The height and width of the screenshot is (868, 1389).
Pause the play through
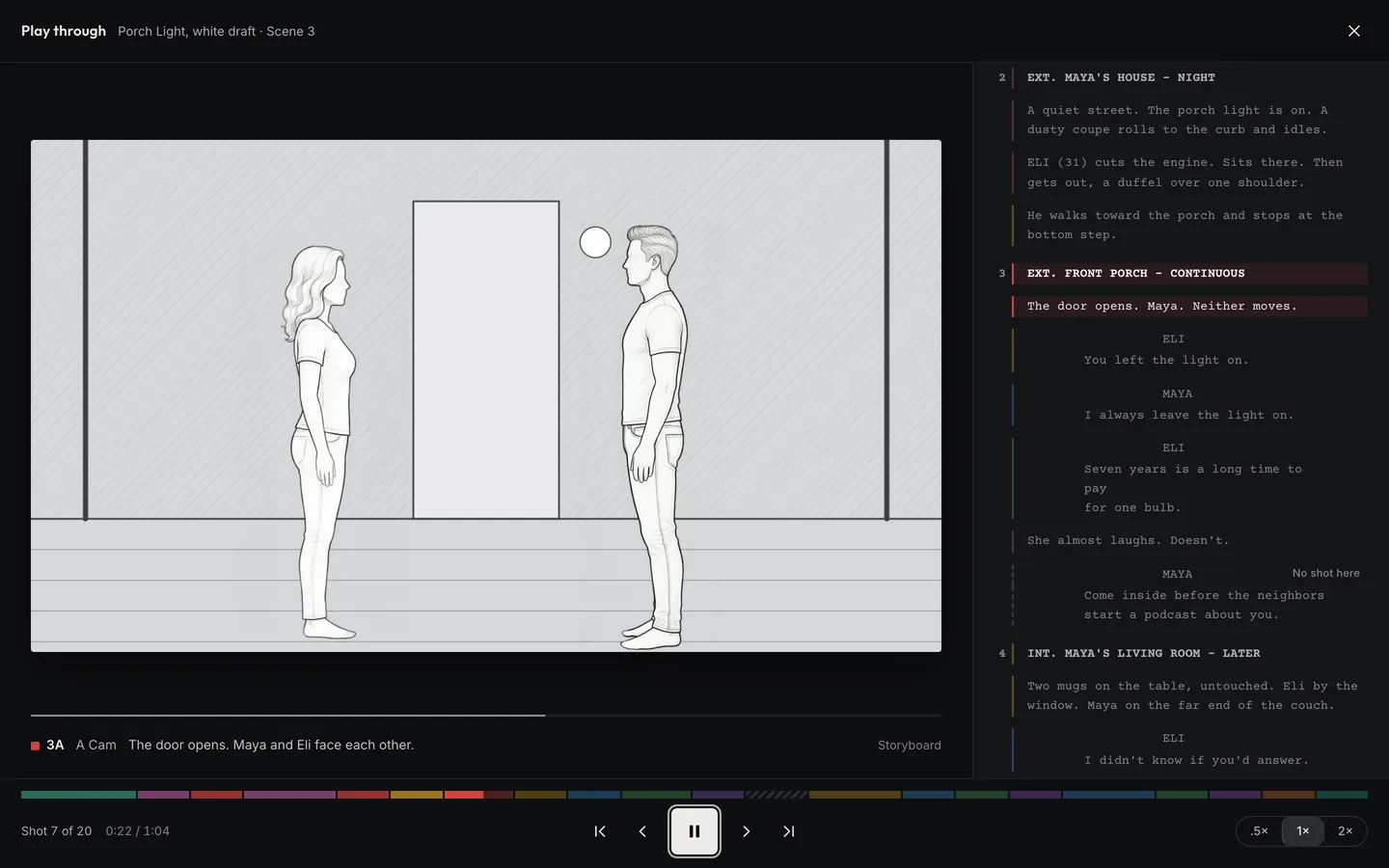pos(694,831)
